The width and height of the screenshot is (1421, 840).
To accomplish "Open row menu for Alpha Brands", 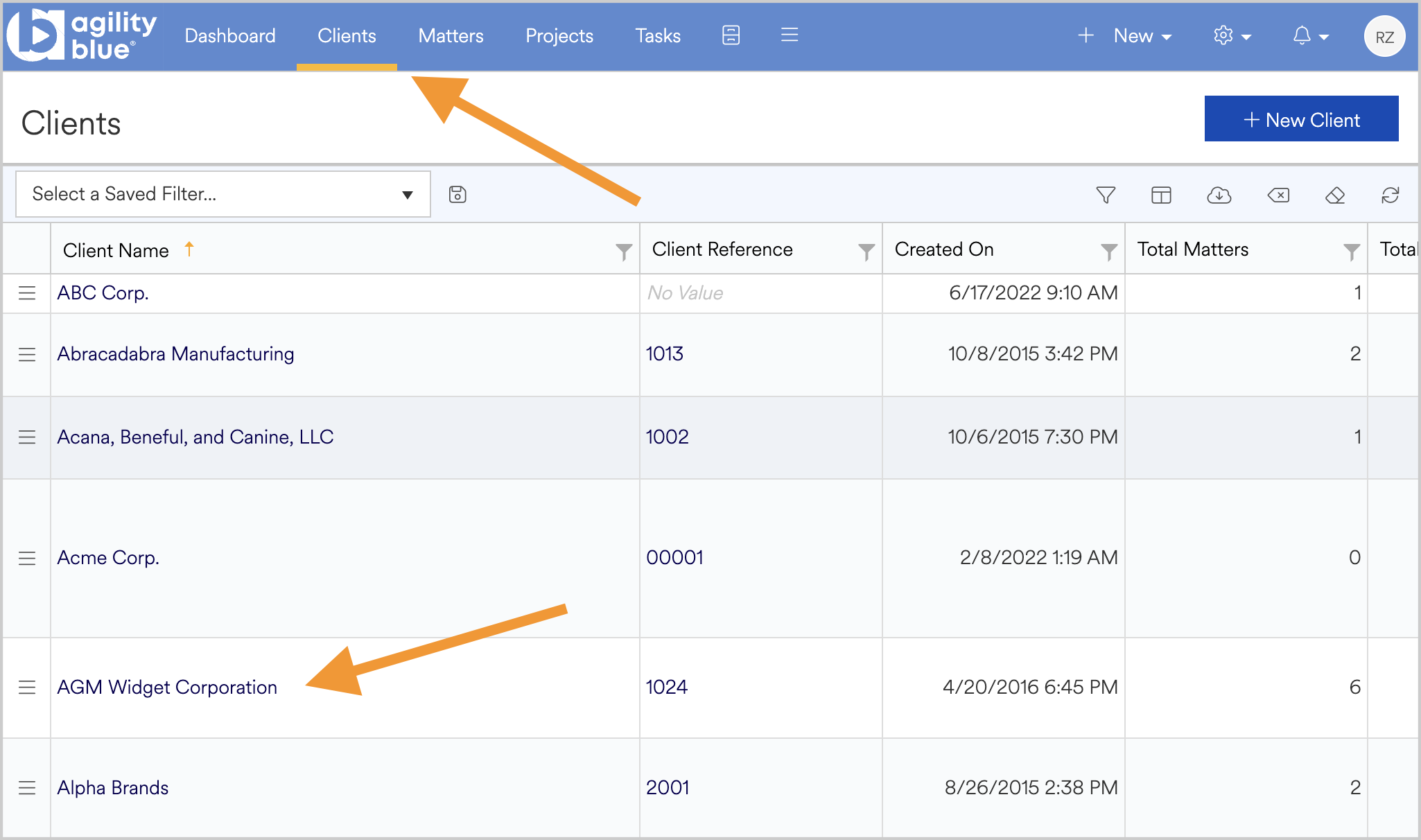I will (x=27, y=788).
